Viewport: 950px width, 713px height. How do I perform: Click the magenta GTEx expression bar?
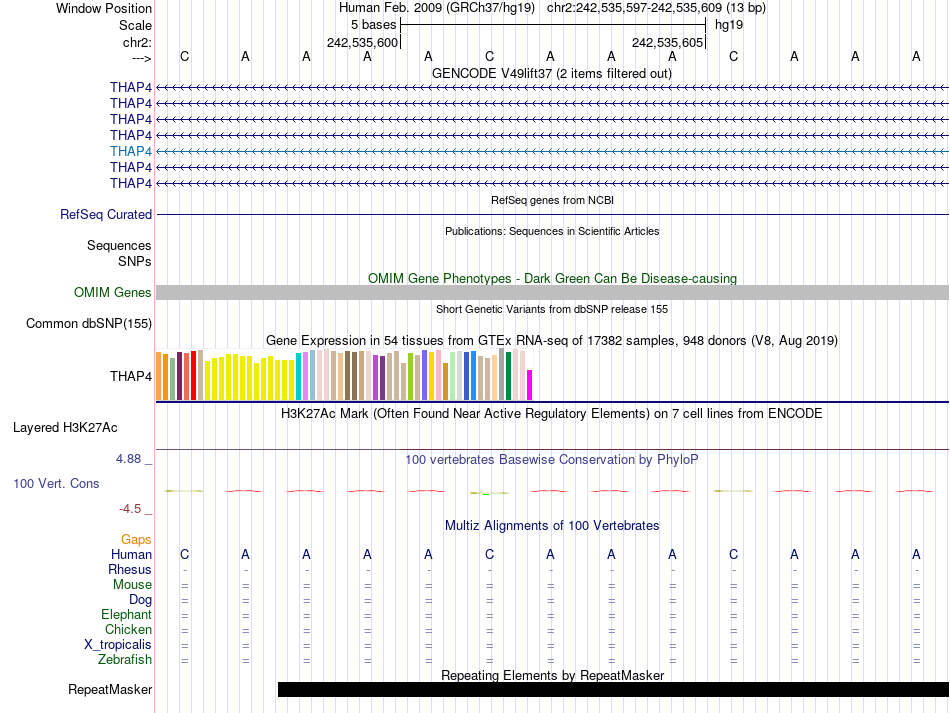[x=530, y=385]
